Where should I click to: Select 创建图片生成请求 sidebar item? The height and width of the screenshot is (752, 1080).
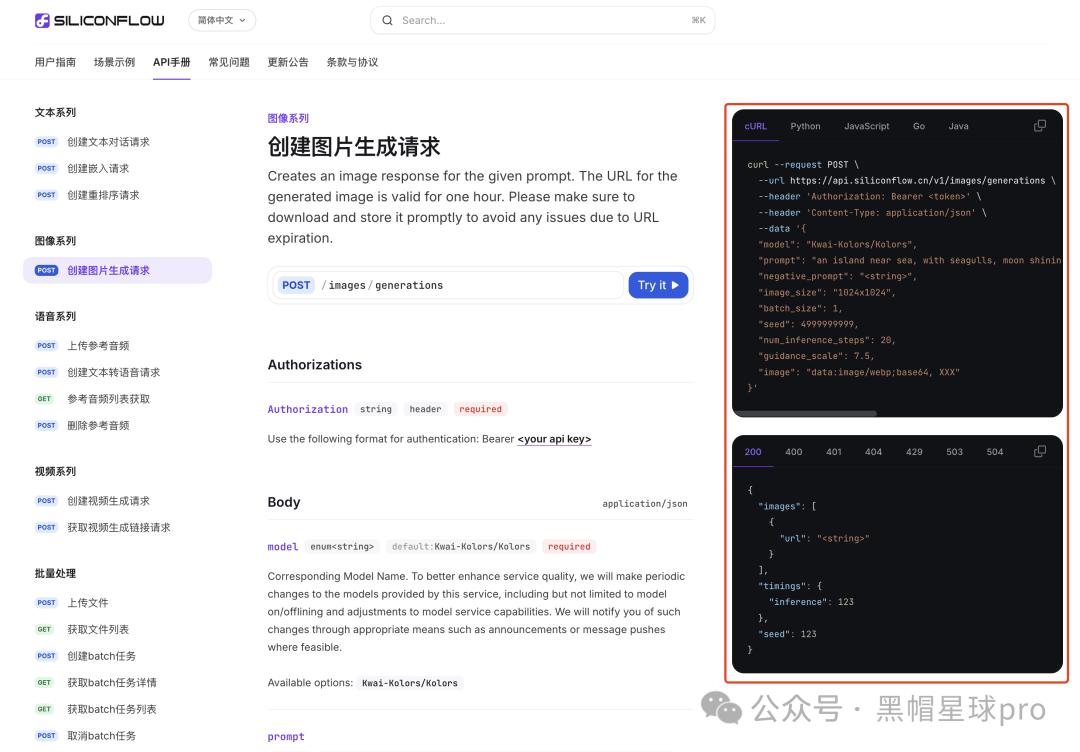click(118, 271)
